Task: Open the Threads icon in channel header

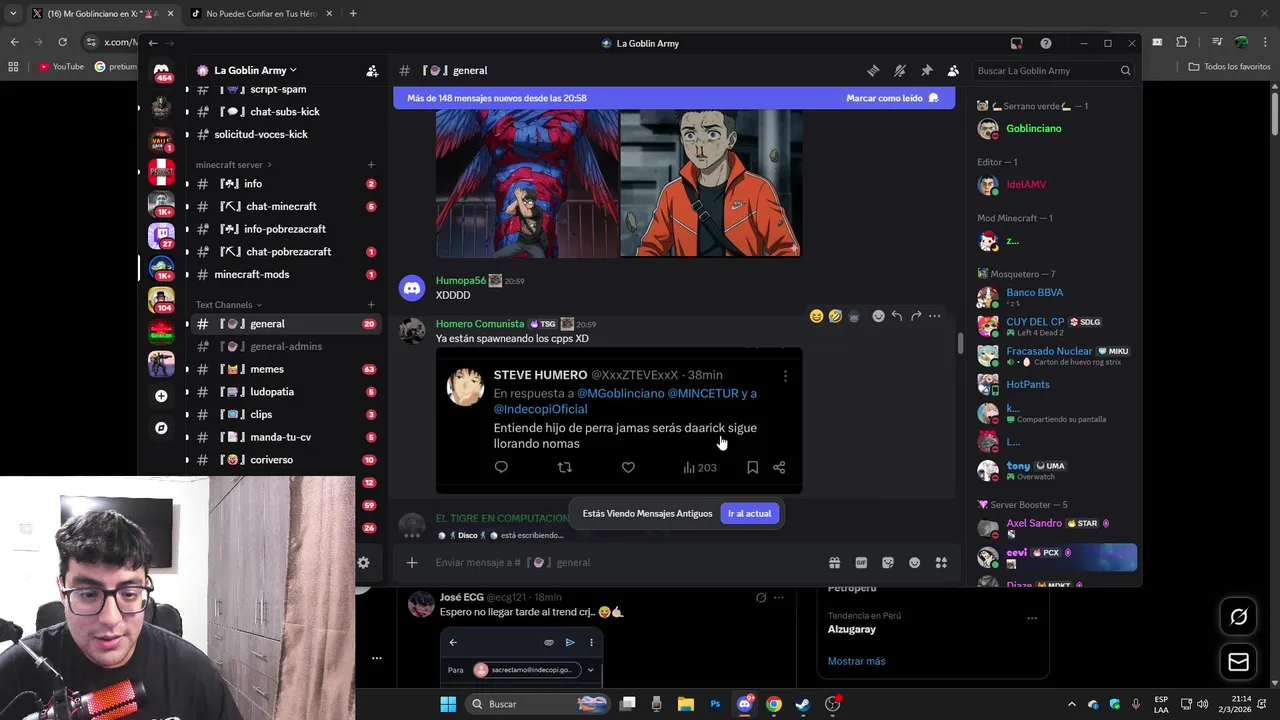Action: (x=873, y=71)
